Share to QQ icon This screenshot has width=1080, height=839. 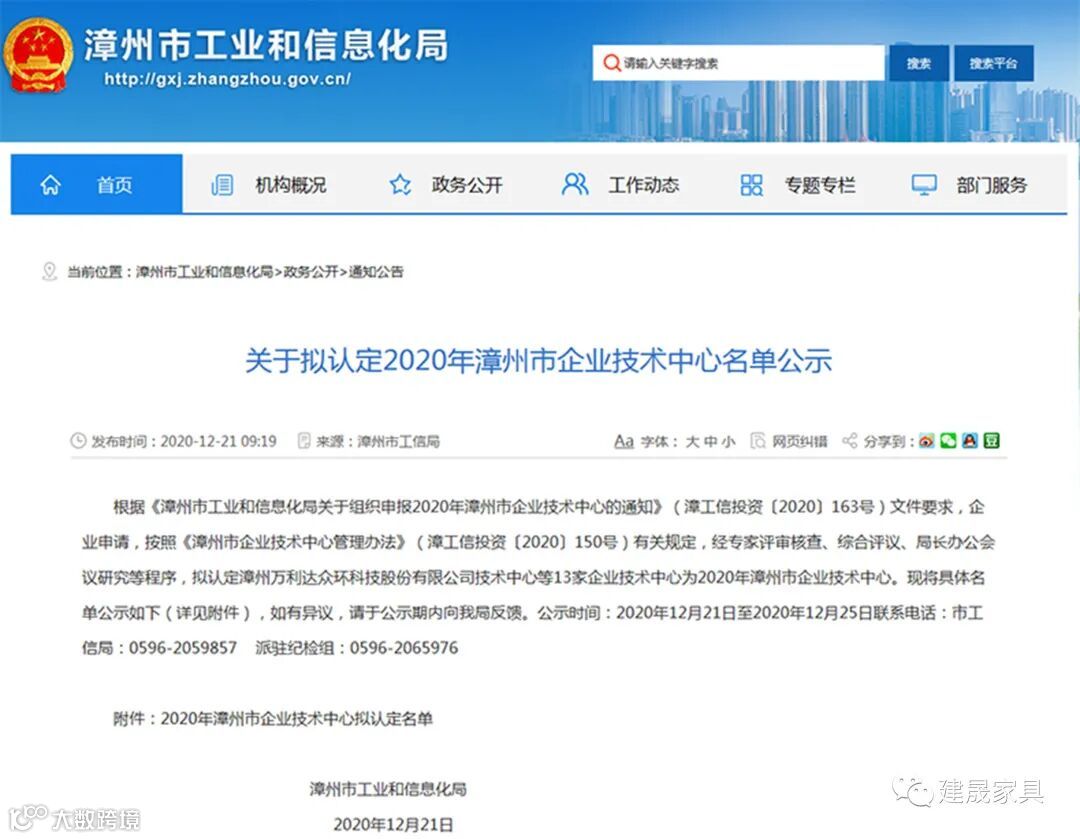(970, 441)
